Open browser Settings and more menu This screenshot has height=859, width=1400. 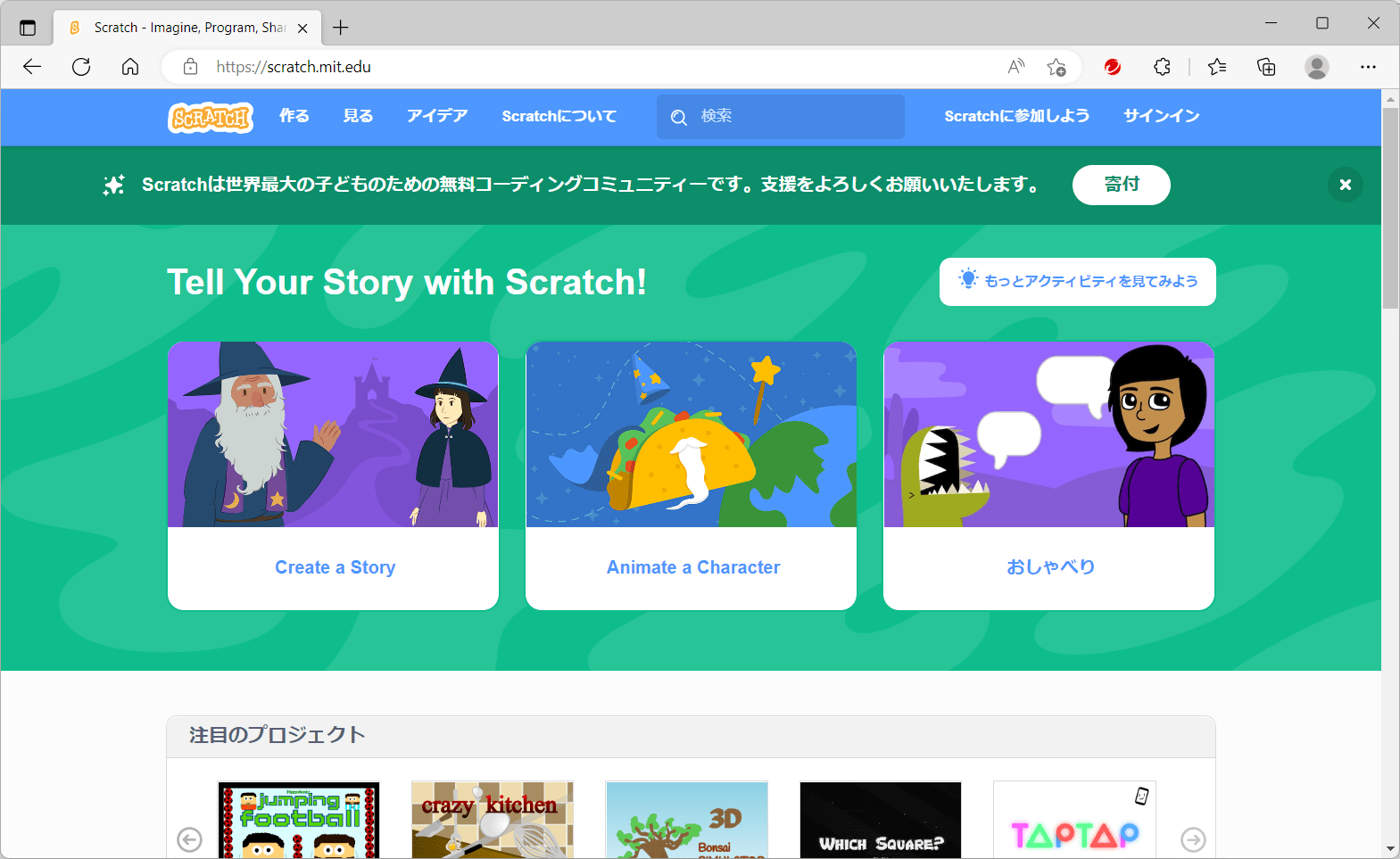tap(1367, 67)
